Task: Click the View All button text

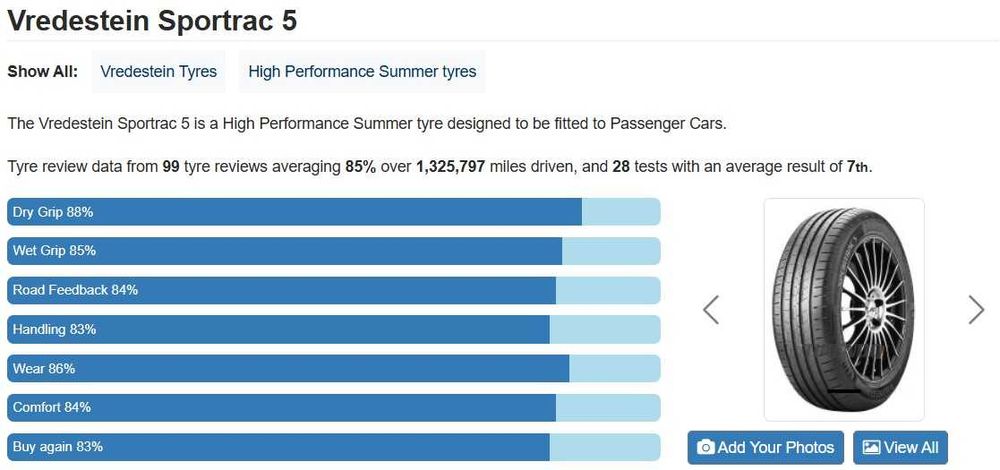Action: pyautogui.click(x=911, y=447)
